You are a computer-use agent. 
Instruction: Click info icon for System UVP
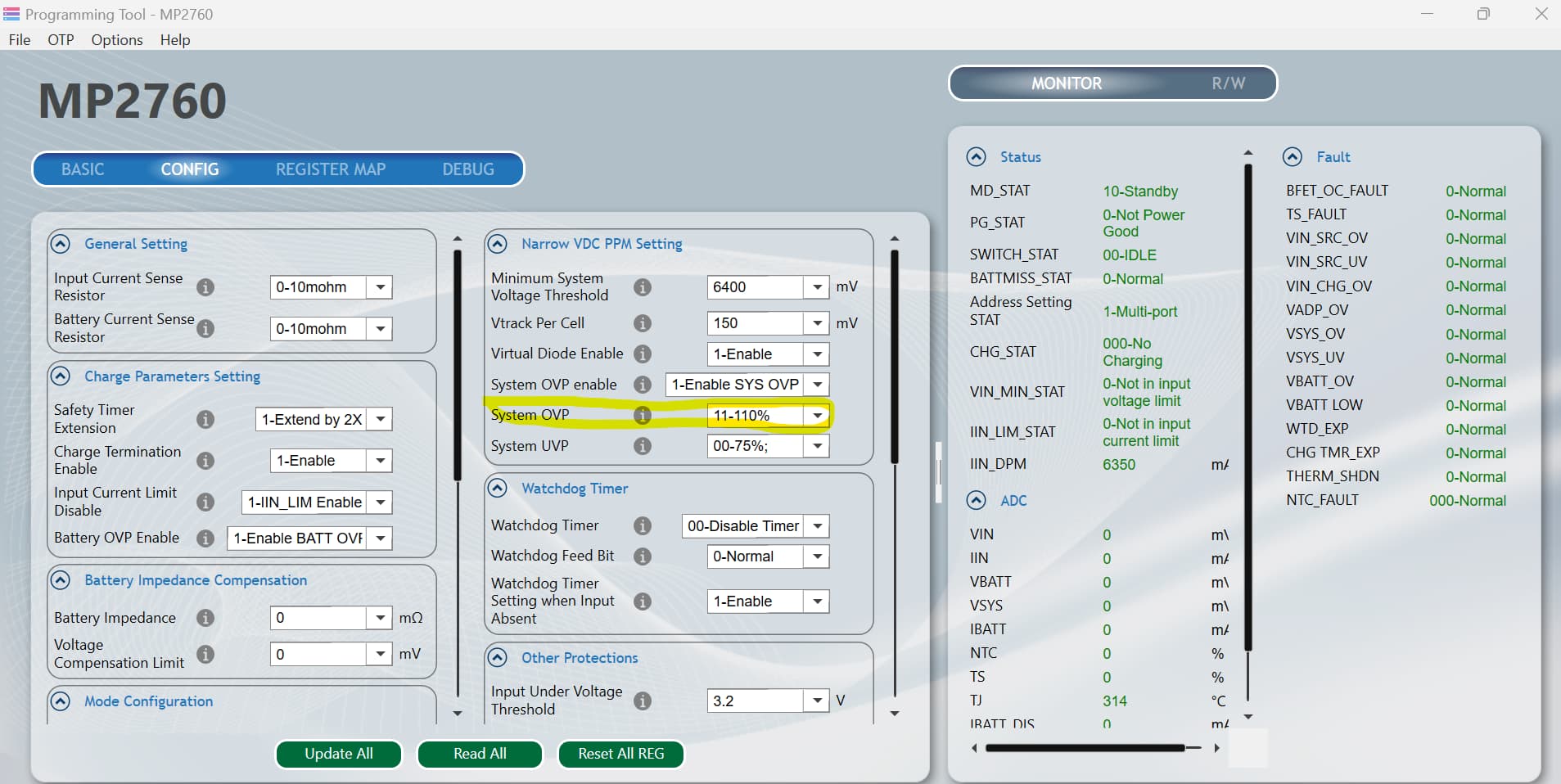[x=643, y=446]
